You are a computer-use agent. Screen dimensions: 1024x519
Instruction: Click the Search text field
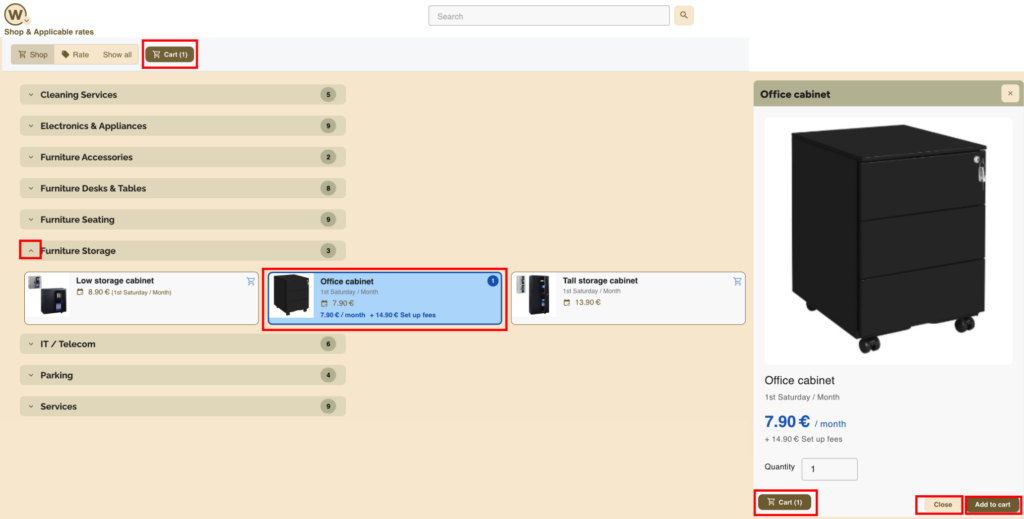[x=548, y=16]
